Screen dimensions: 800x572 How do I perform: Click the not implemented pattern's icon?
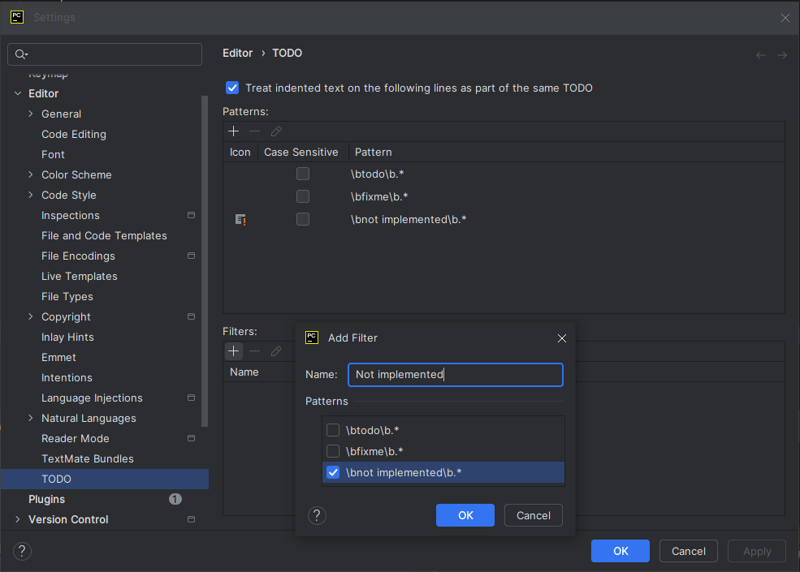(x=240, y=219)
